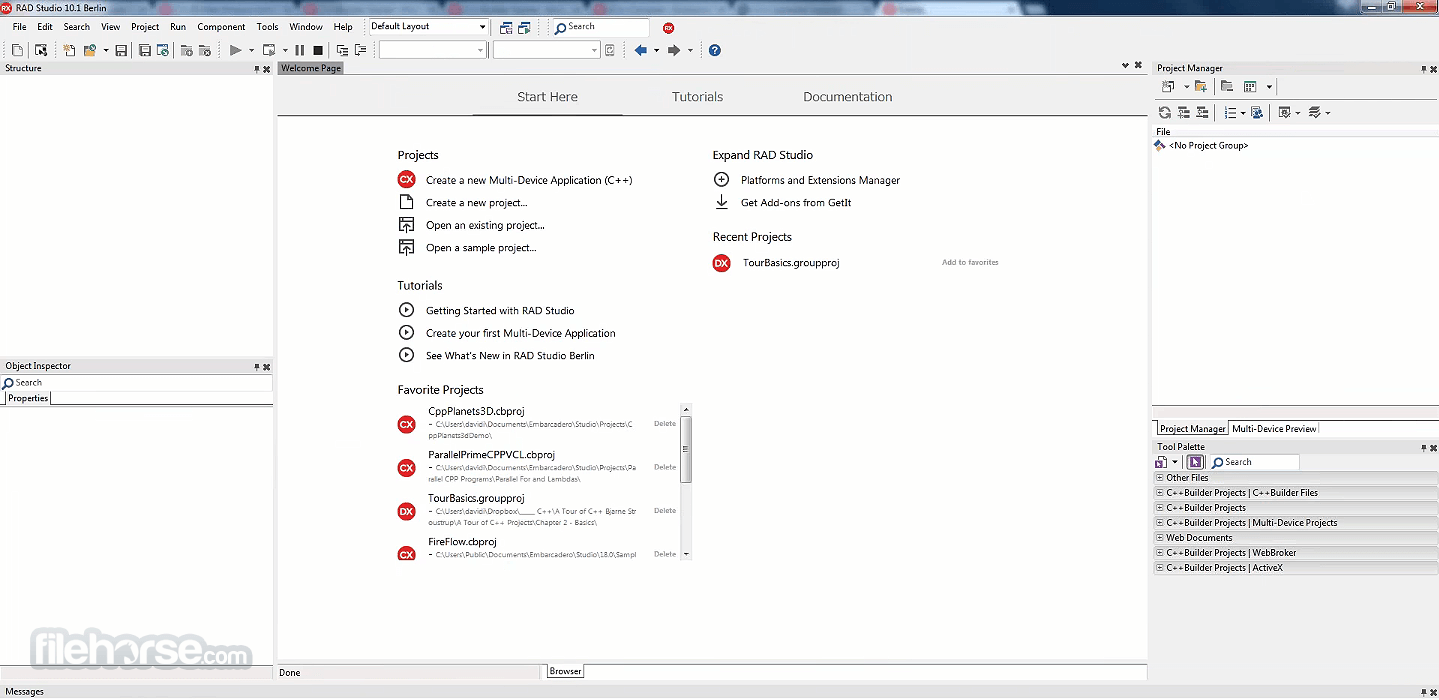Screen dimensions: 1439x700
Task: Click the gray Forward arrow icon
Action: click(673, 50)
